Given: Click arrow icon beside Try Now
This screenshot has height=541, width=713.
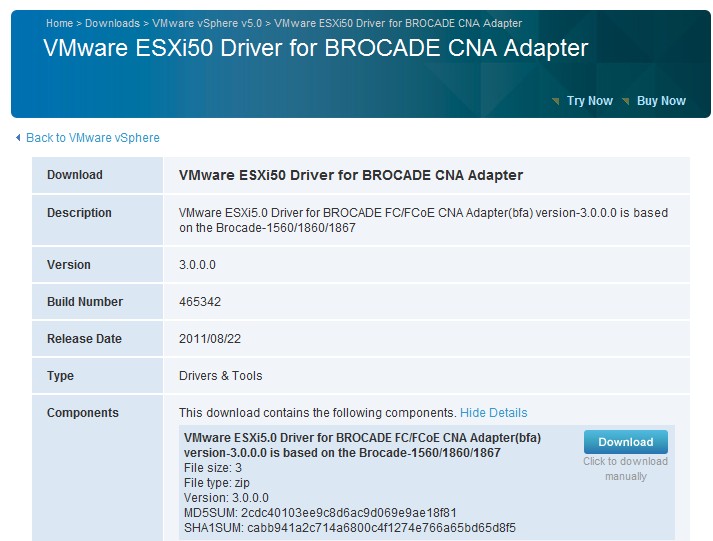Looking at the screenshot, I should point(555,101).
